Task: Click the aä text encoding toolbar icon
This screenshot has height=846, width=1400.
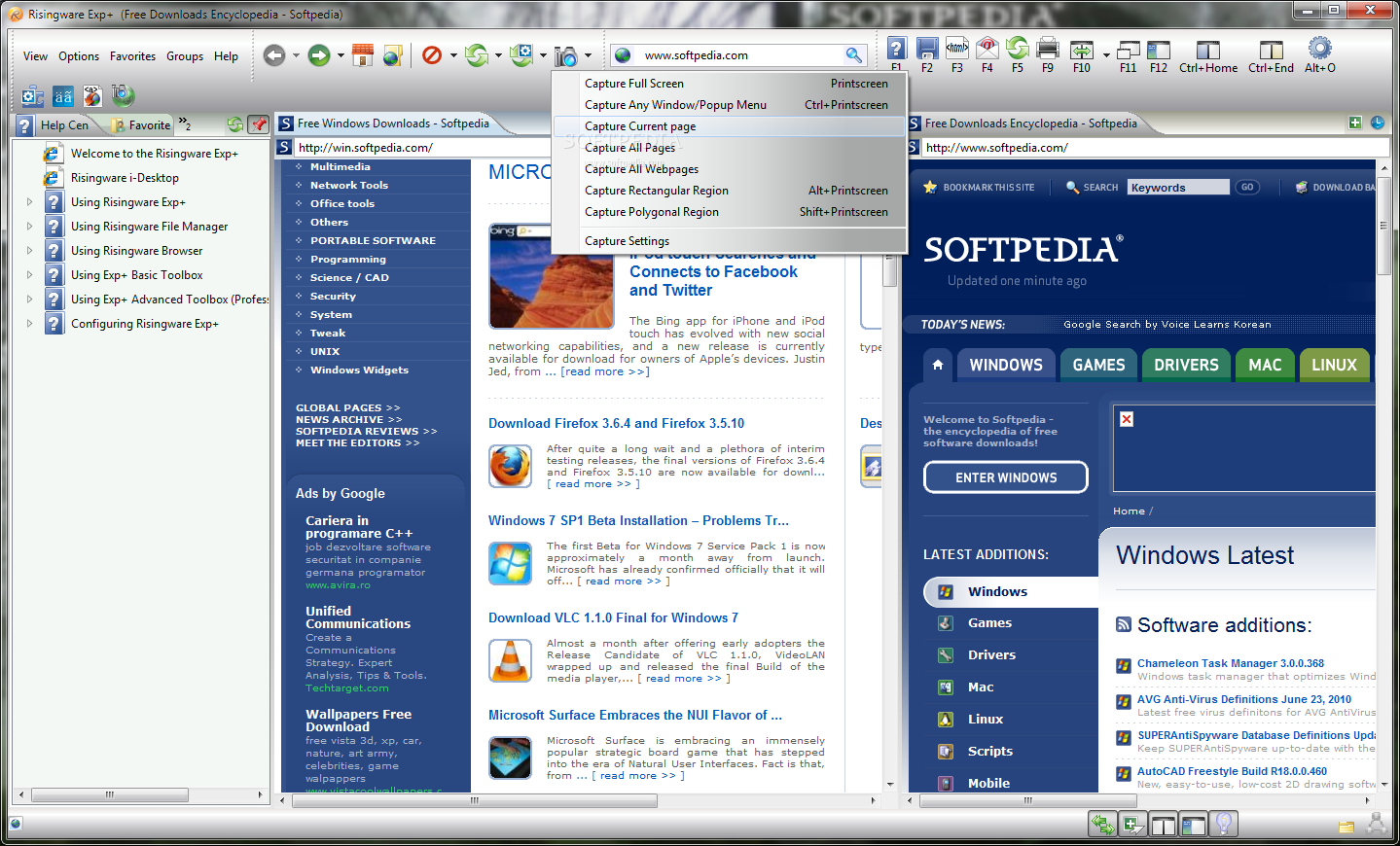Action: pyautogui.click(x=63, y=96)
